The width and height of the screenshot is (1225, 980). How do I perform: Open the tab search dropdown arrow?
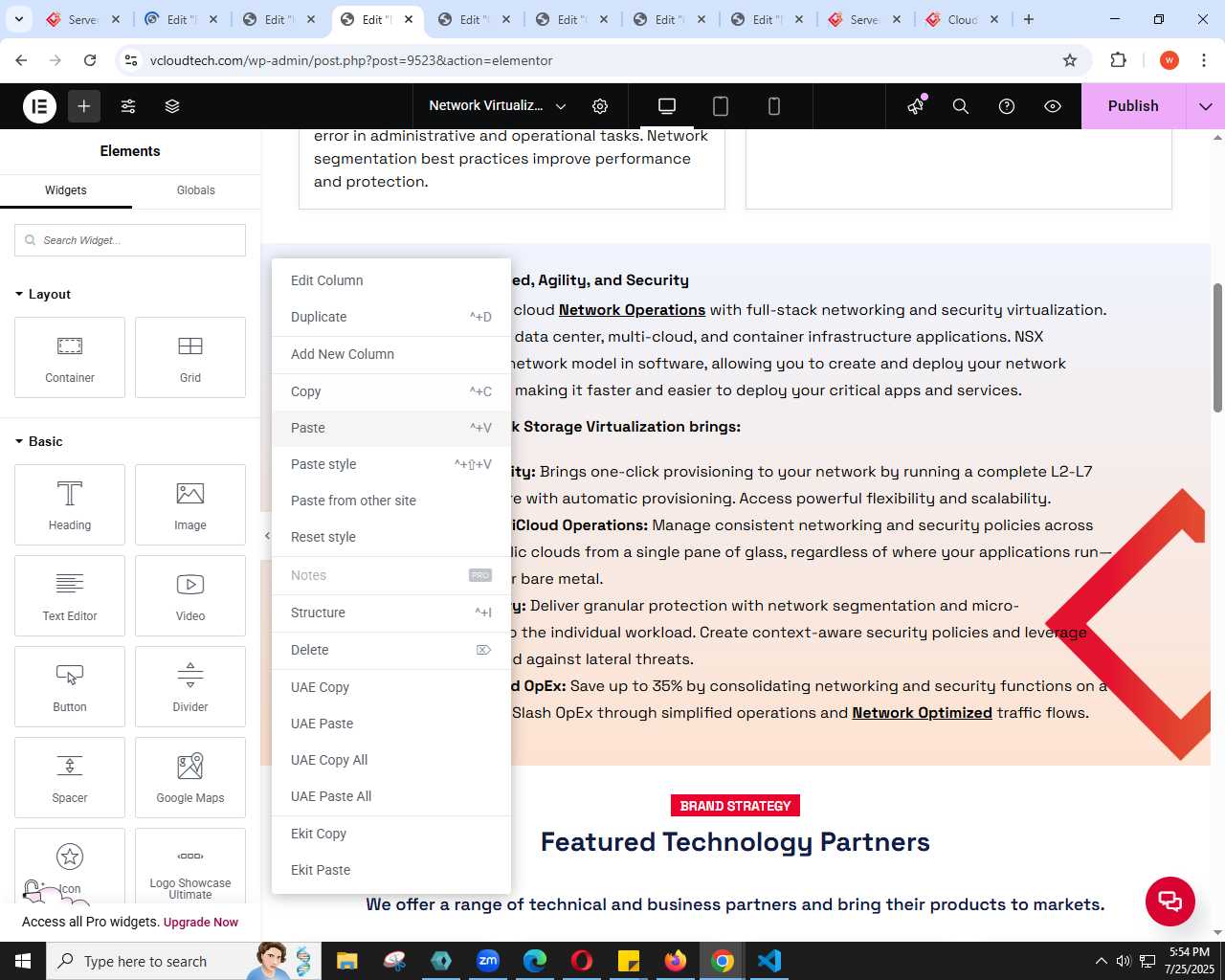point(19,19)
